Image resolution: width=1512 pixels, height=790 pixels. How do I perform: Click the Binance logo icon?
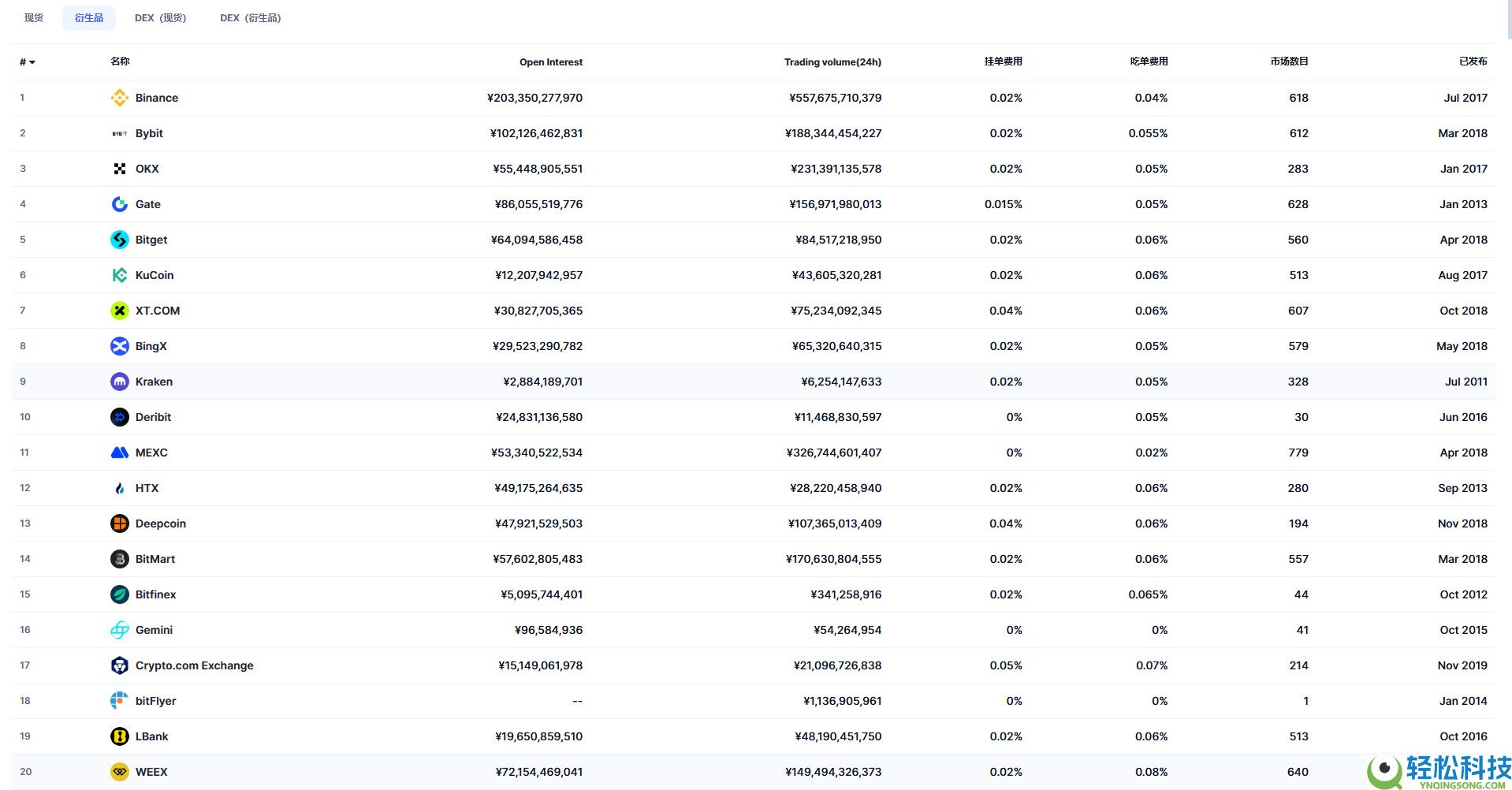[119, 98]
